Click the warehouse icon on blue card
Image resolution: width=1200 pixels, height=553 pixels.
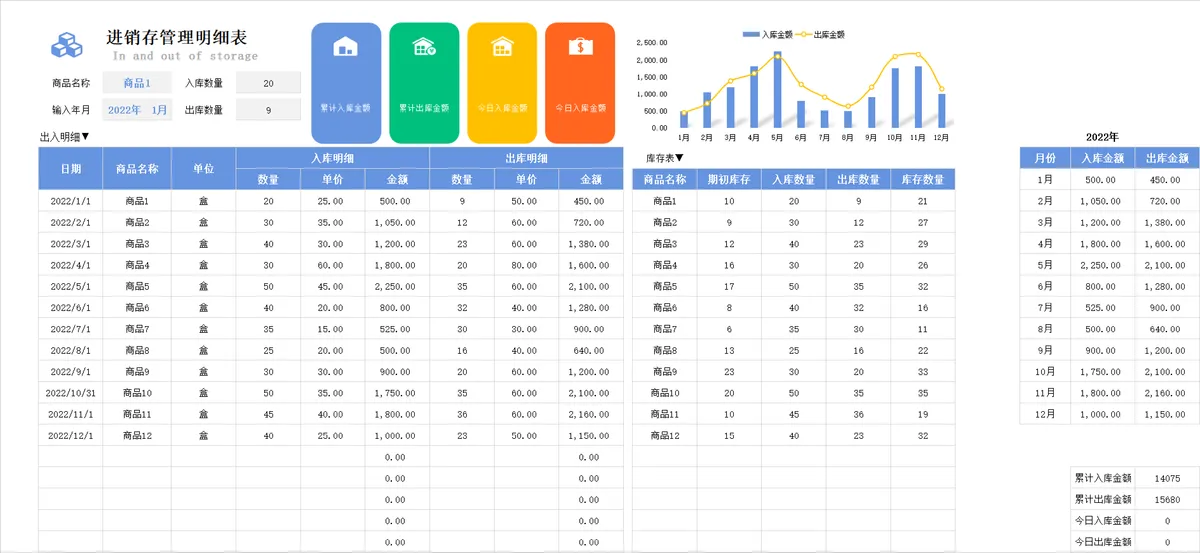(x=345, y=46)
